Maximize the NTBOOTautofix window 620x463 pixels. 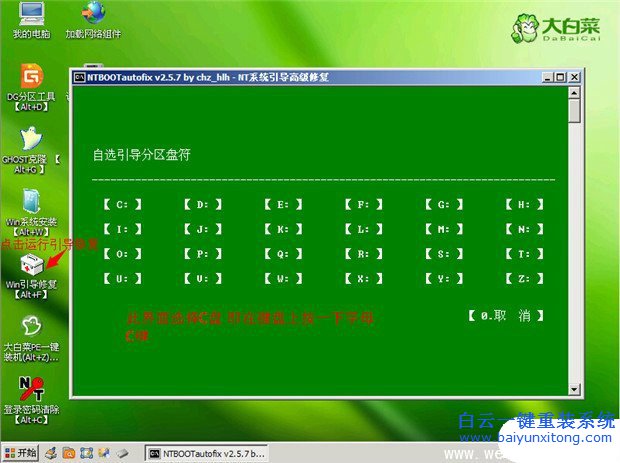click(x=560, y=77)
